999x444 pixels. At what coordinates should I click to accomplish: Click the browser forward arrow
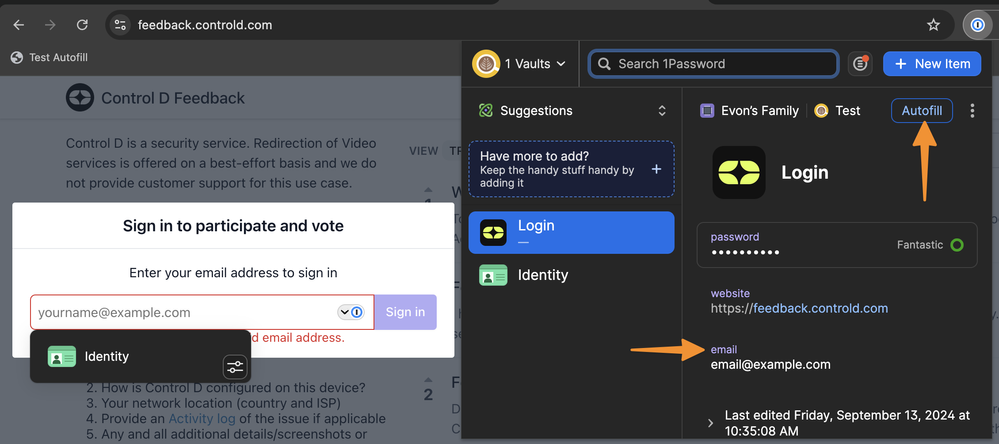coord(50,25)
